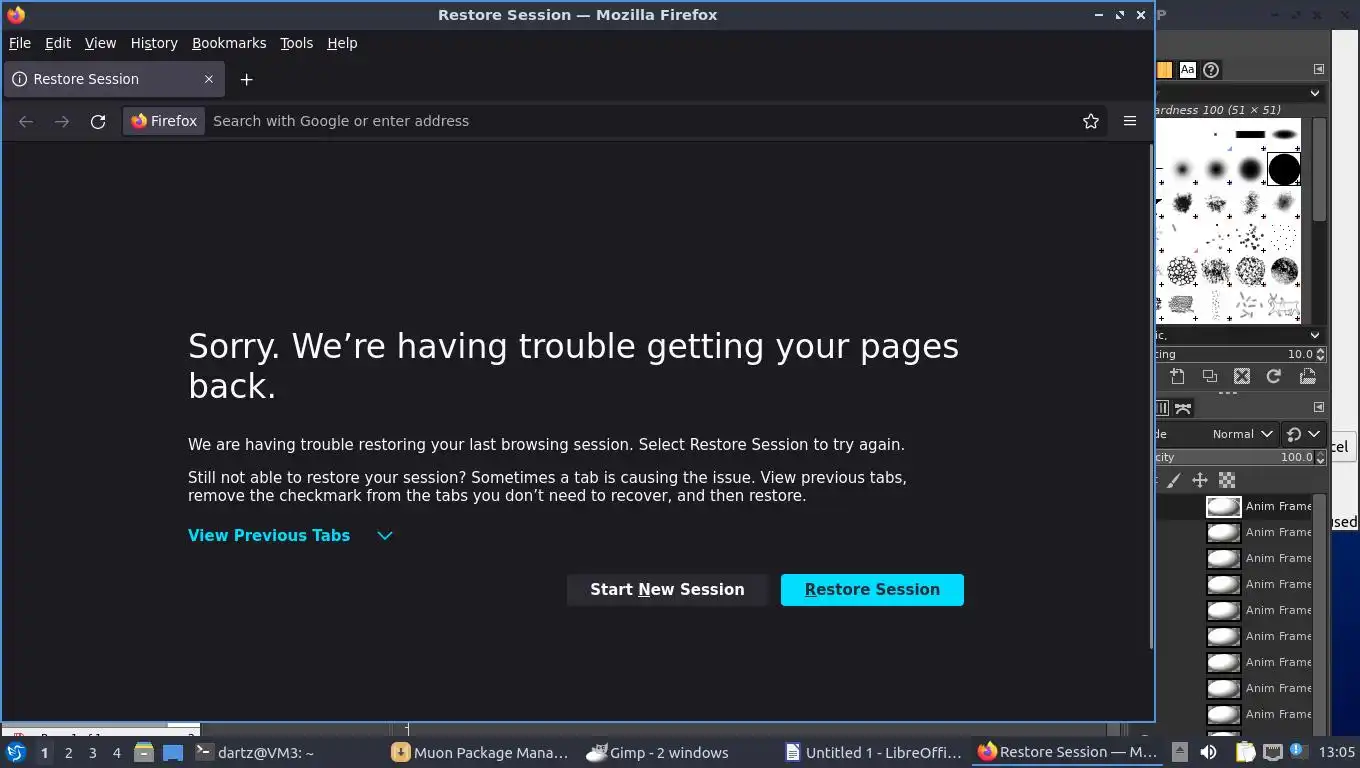Click the address bar search field
The image size is (1360, 768).
pyautogui.click(x=640, y=121)
